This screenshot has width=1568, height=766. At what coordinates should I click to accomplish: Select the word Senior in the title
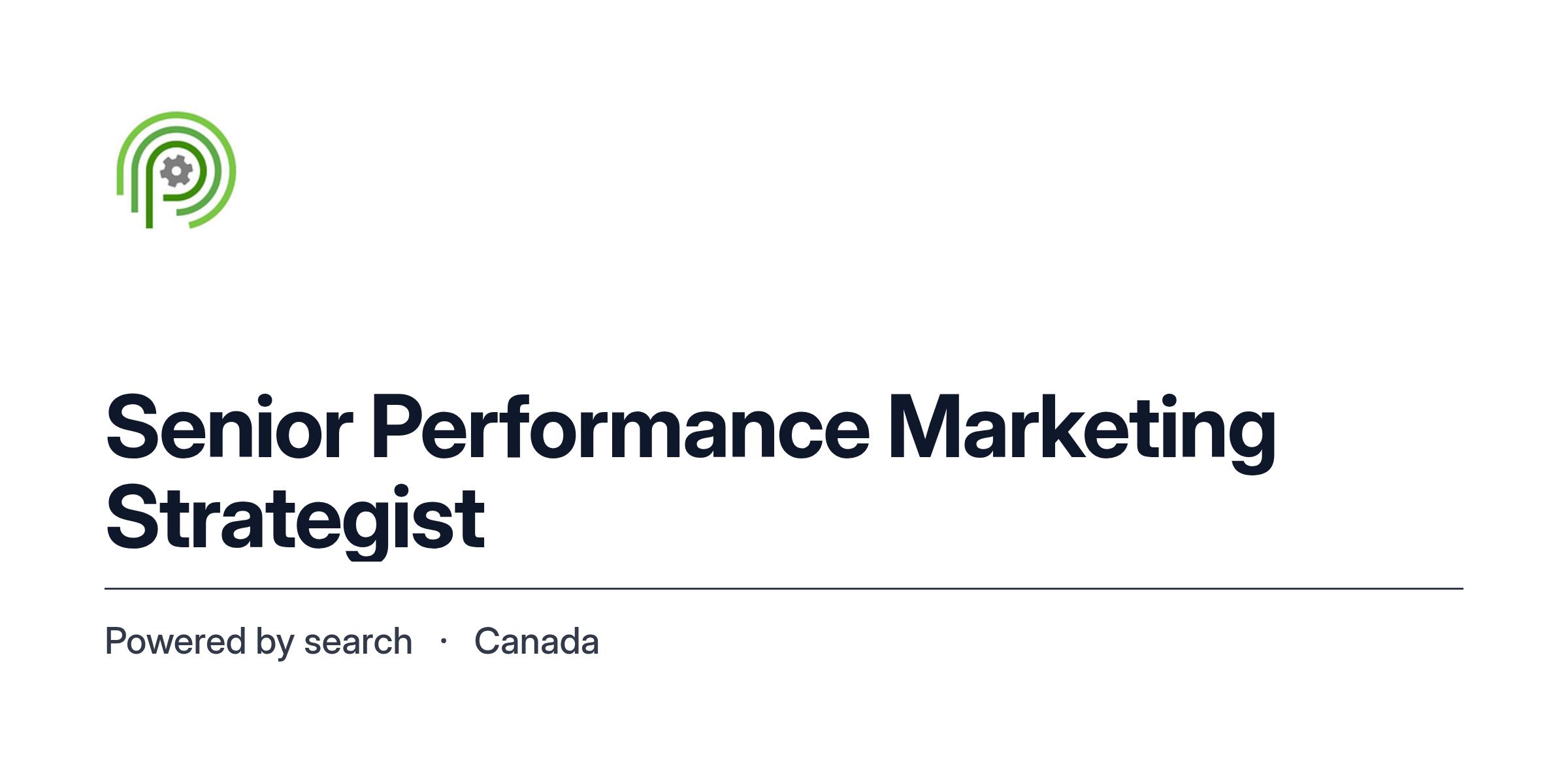(x=230, y=428)
